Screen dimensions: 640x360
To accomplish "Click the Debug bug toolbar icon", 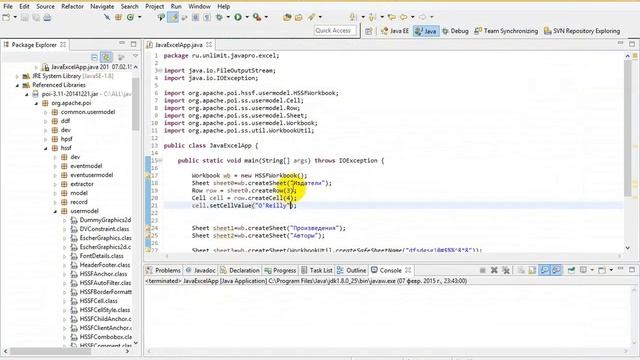I will pos(220,17).
